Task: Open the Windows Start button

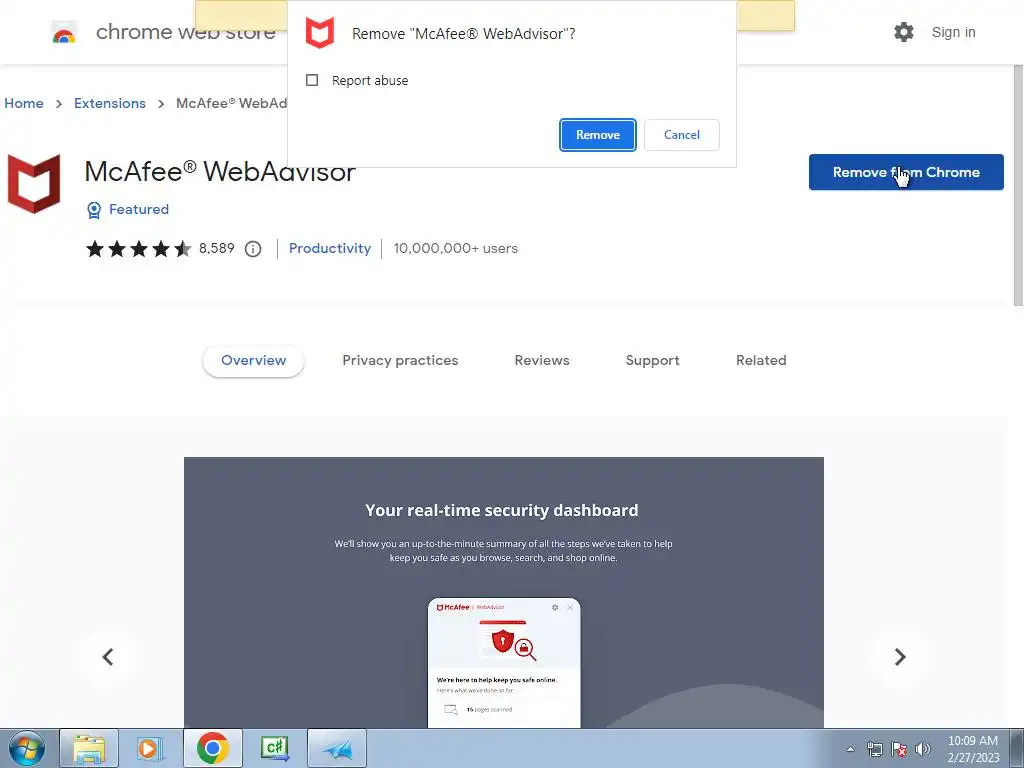Action: click(x=26, y=748)
